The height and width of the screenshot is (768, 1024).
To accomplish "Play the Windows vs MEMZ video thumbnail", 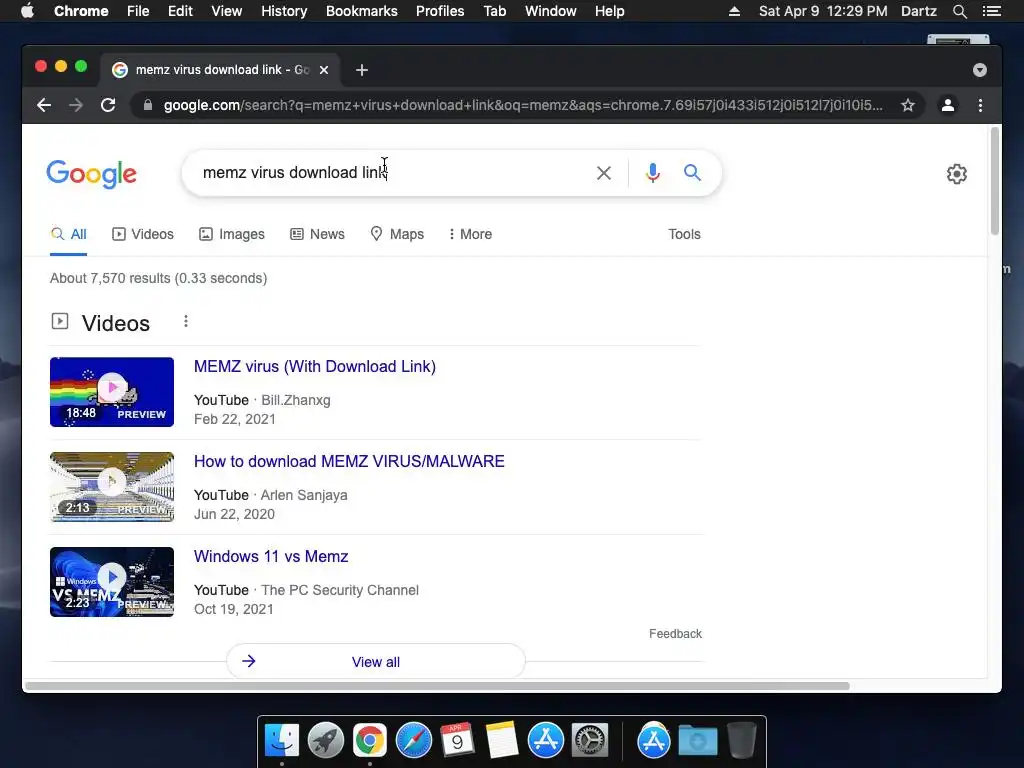I will 112,582.
